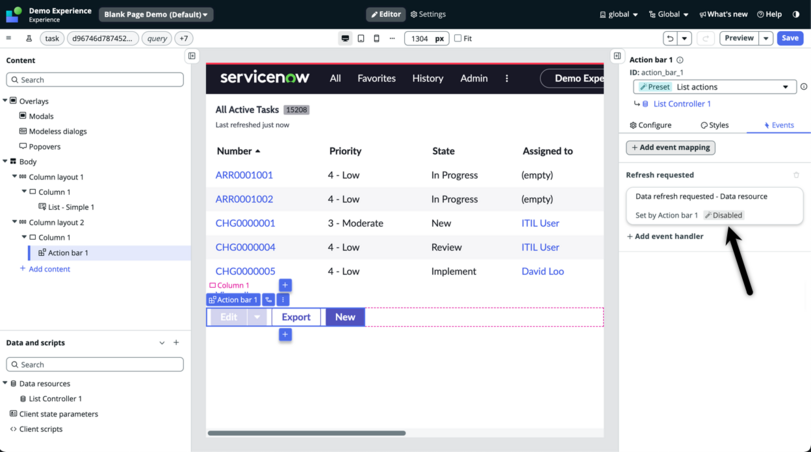811x452 pixels.
Task: Click the Save button
Action: pyautogui.click(x=790, y=38)
